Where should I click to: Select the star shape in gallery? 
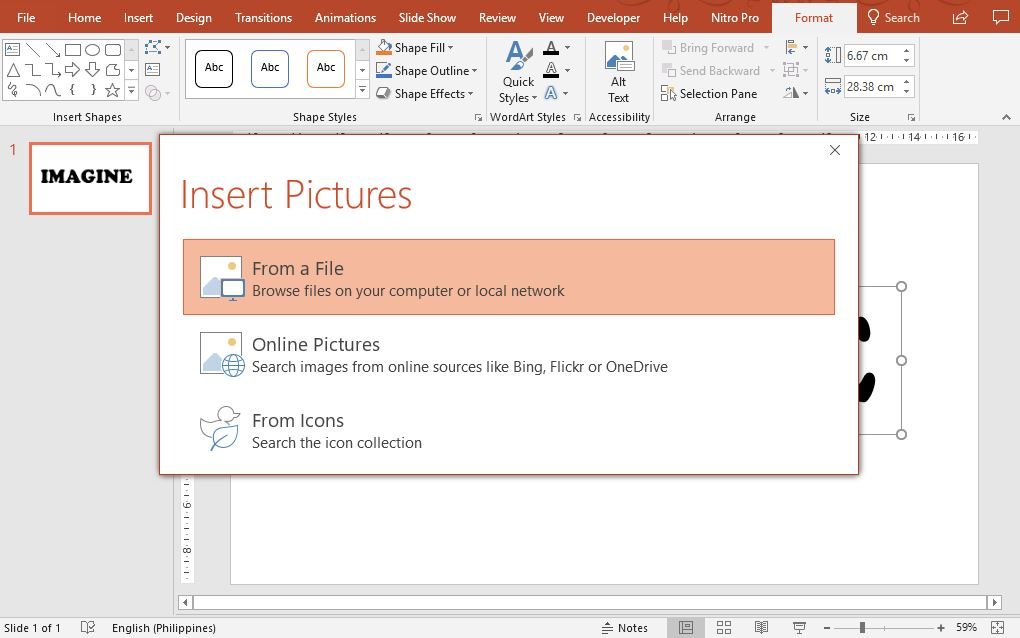click(x=112, y=91)
